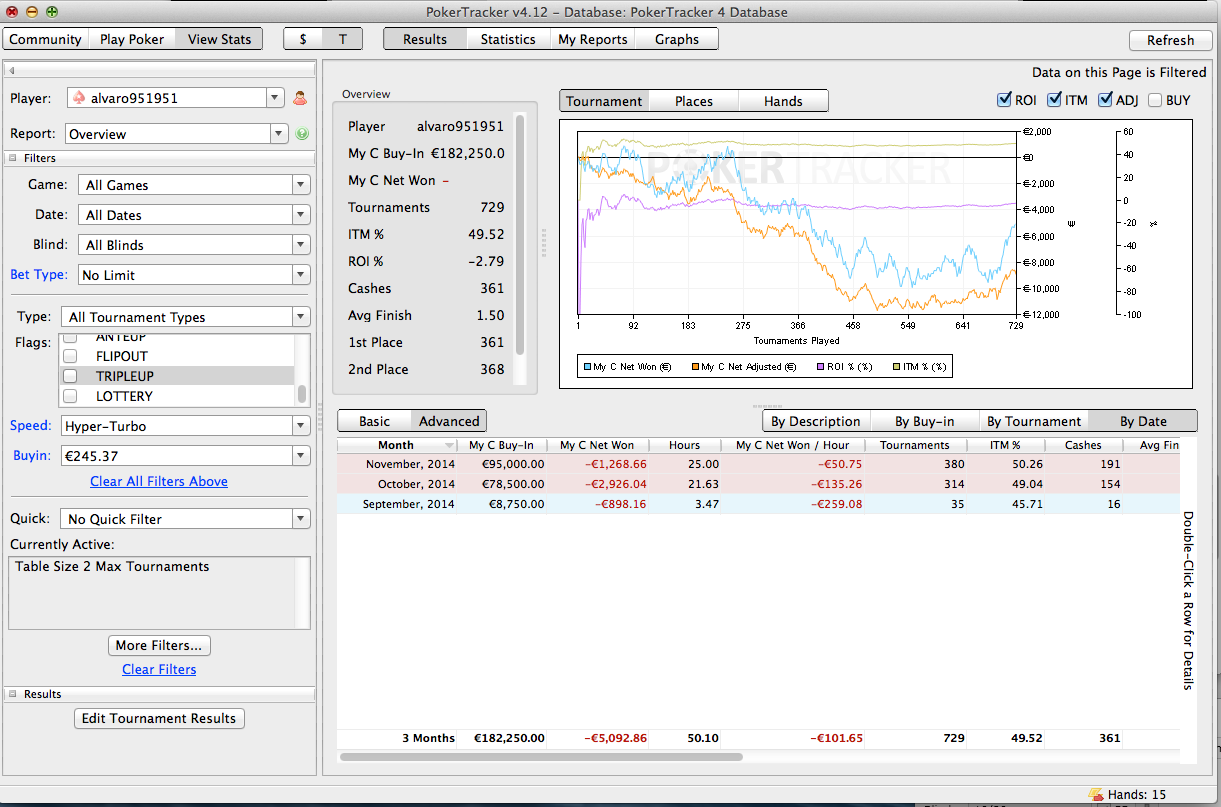
Task: Select the View Stats tab
Action: pyautogui.click(x=219, y=39)
